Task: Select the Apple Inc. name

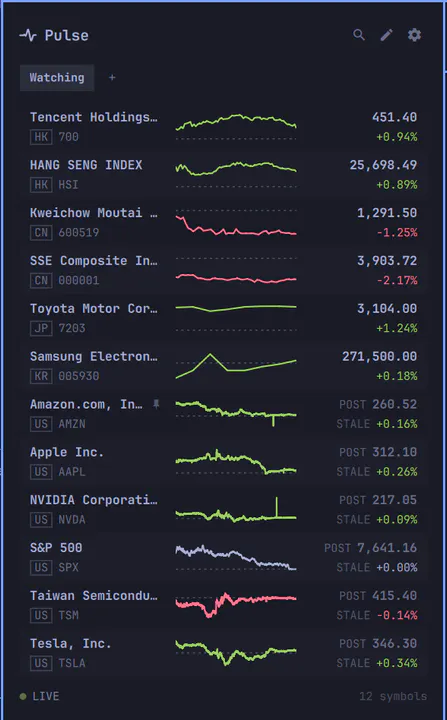Action: (67, 452)
